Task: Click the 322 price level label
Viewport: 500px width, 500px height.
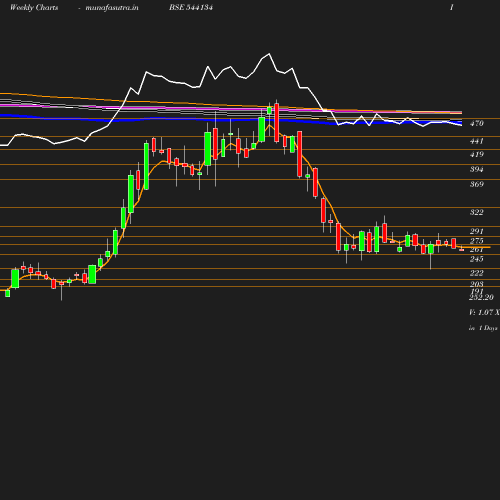Action: tap(477, 212)
